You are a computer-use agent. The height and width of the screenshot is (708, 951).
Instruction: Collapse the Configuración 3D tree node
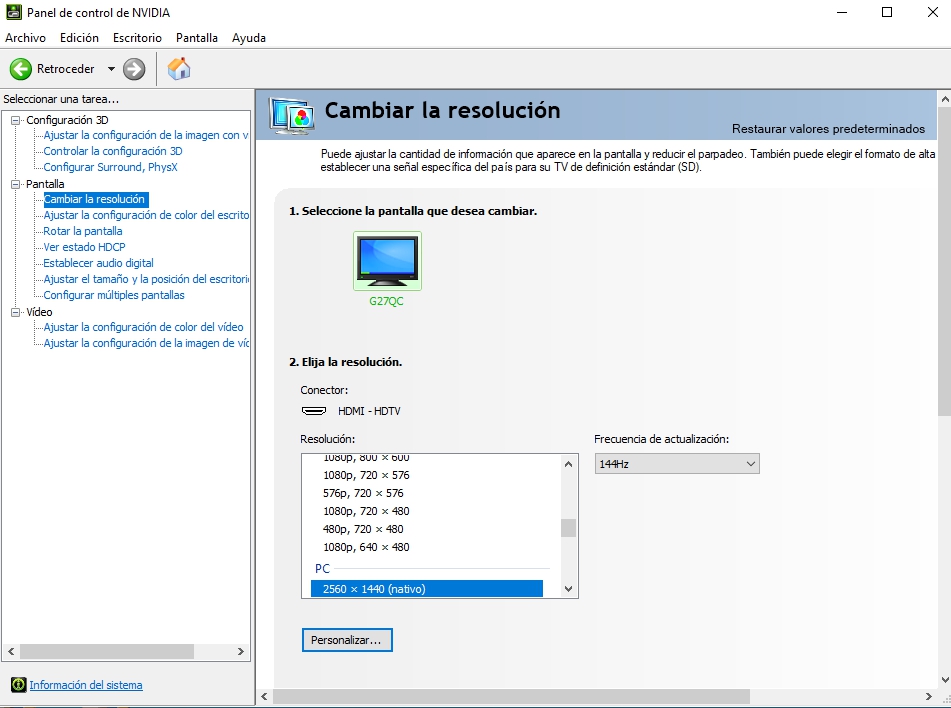(16, 120)
